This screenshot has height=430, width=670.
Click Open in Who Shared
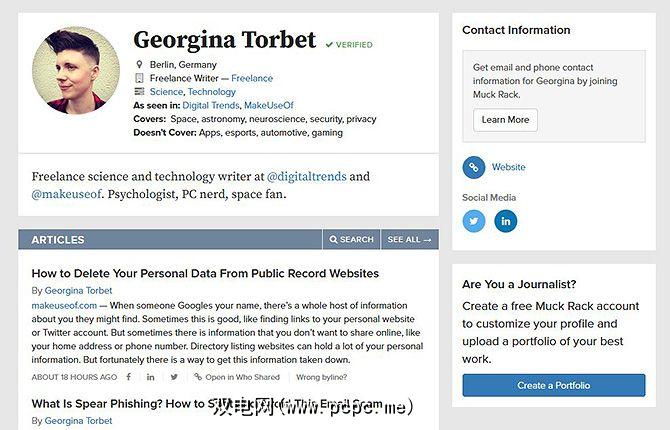pos(242,377)
